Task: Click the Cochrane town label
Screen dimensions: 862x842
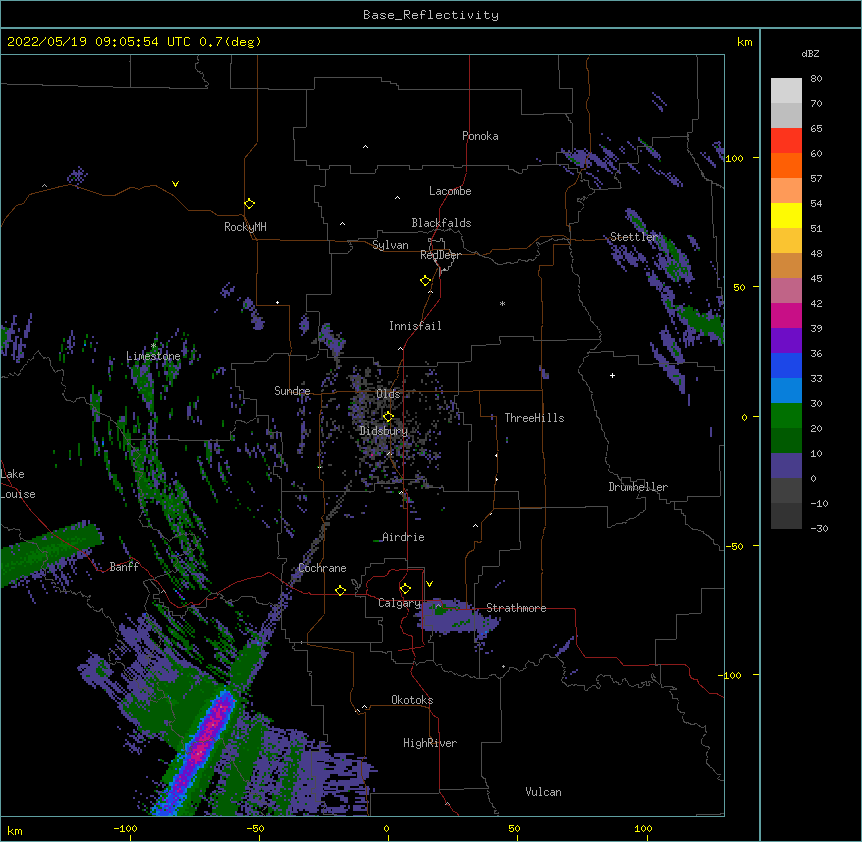Action: tap(322, 568)
